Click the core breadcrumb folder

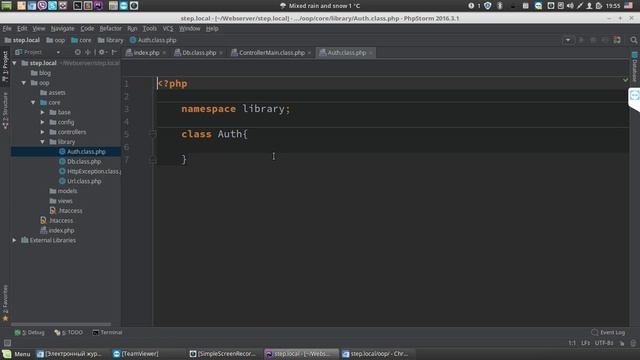point(81,40)
